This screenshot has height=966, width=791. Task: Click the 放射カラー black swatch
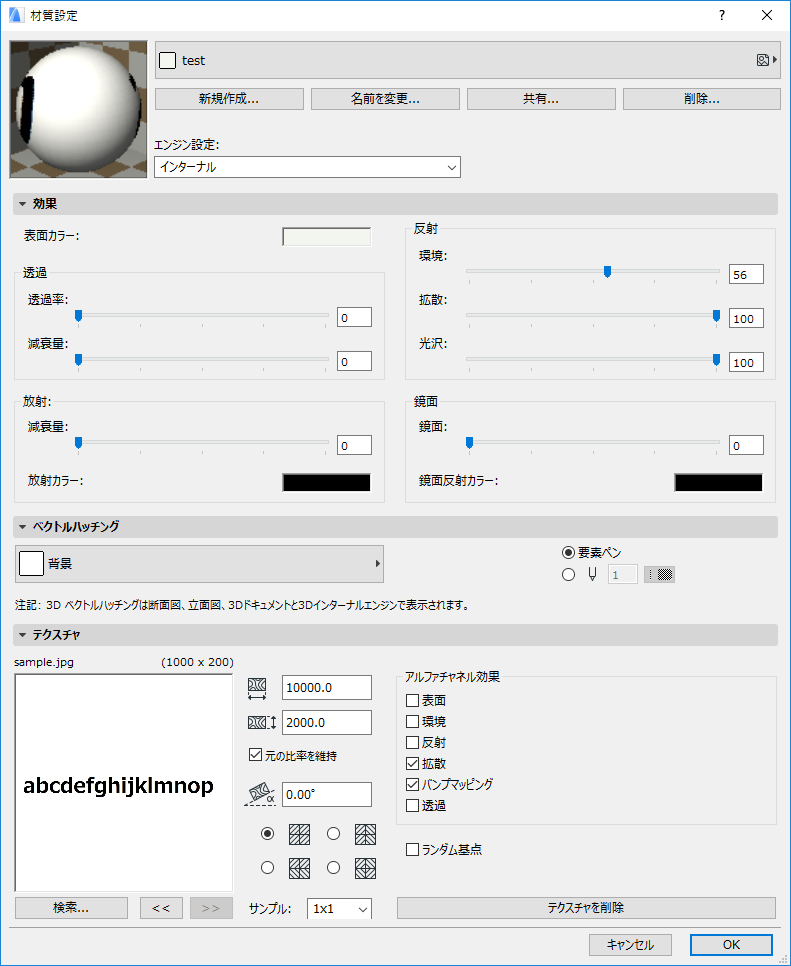click(327, 482)
